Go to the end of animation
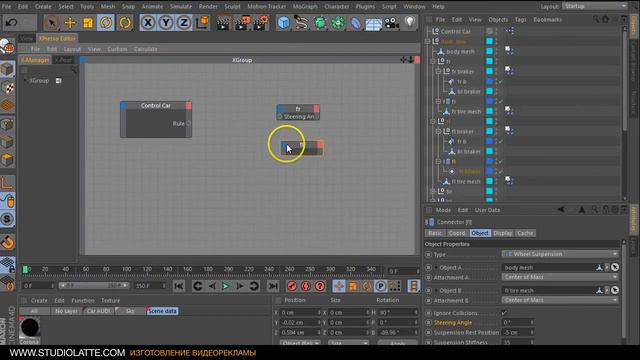The width and height of the screenshot is (640, 360). (x=273, y=286)
